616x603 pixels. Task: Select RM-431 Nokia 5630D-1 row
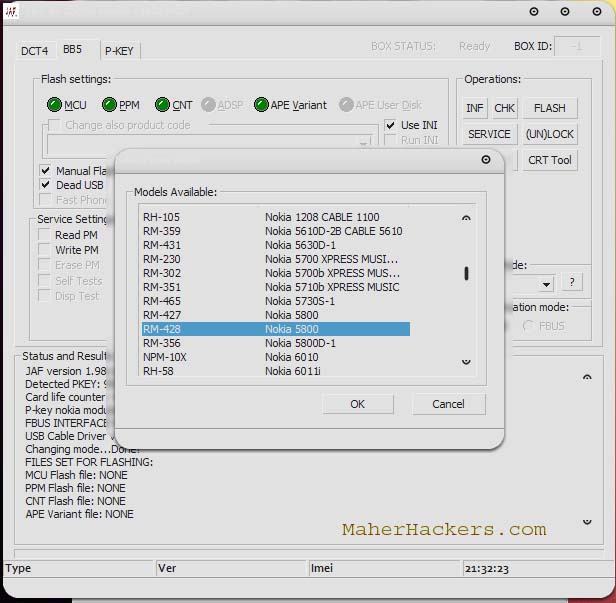coord(276,245)
